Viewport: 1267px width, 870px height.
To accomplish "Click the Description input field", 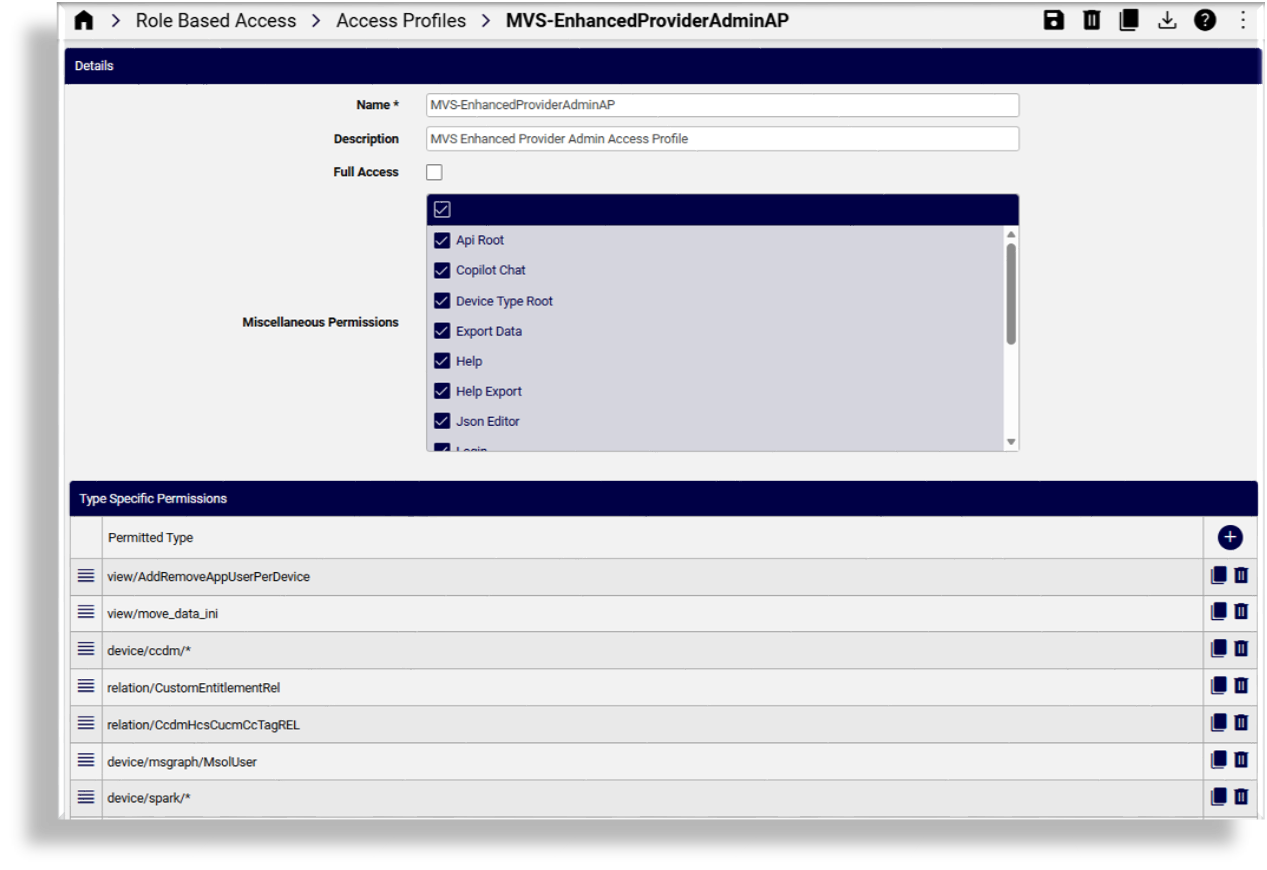I will point(722,139).
